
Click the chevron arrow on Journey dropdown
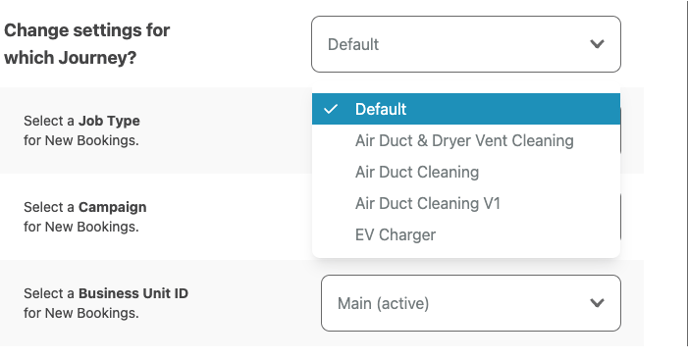[x=597, y=44]
